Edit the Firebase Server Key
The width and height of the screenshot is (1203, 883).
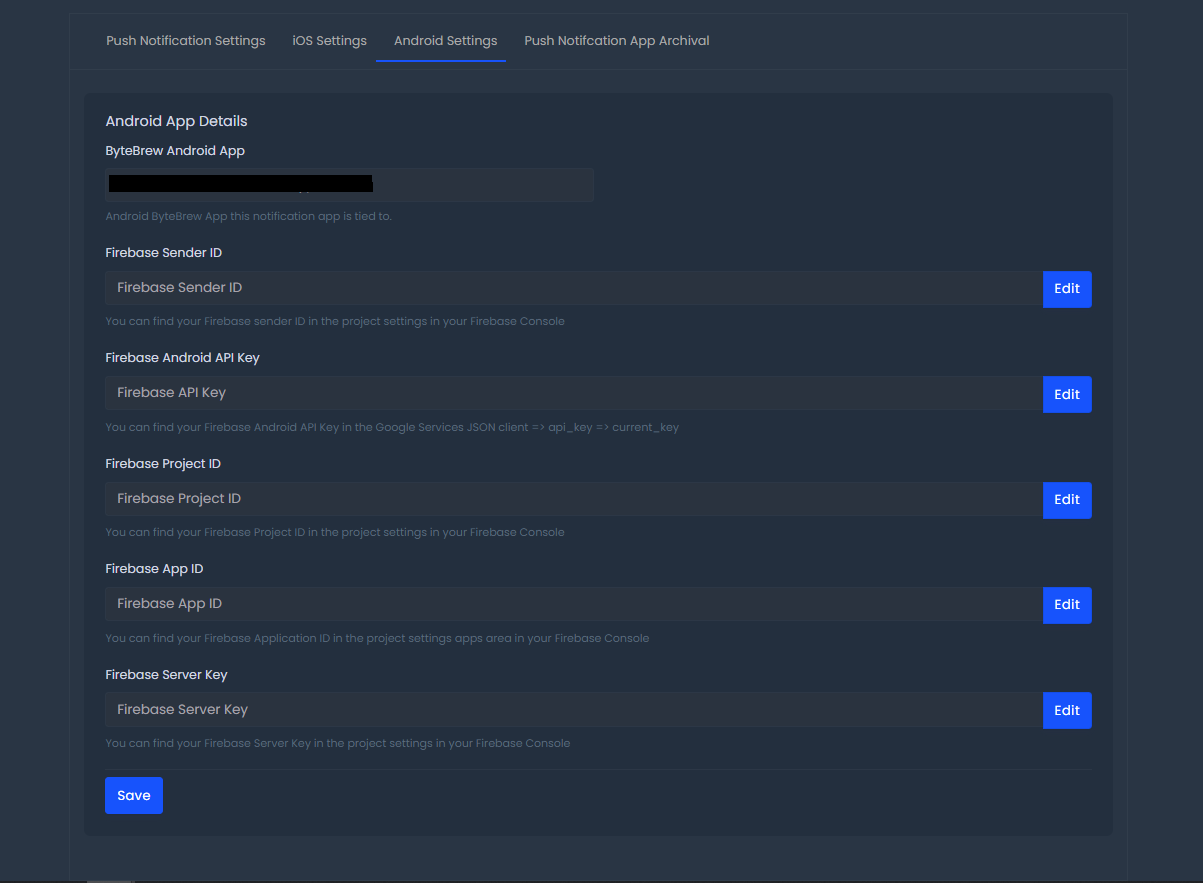[x=1067, y=710]
